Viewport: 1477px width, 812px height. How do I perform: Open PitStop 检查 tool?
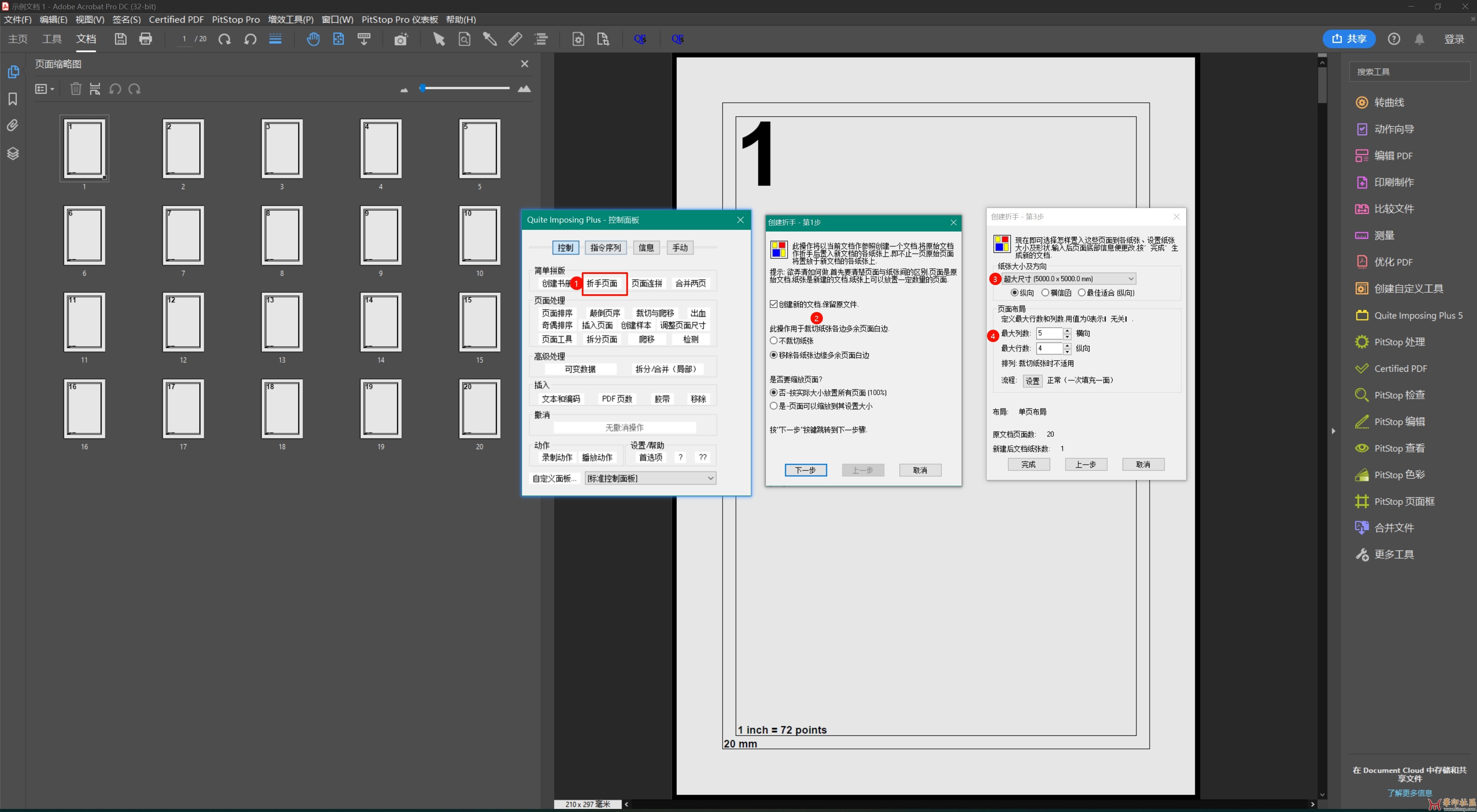(1398, 394)
